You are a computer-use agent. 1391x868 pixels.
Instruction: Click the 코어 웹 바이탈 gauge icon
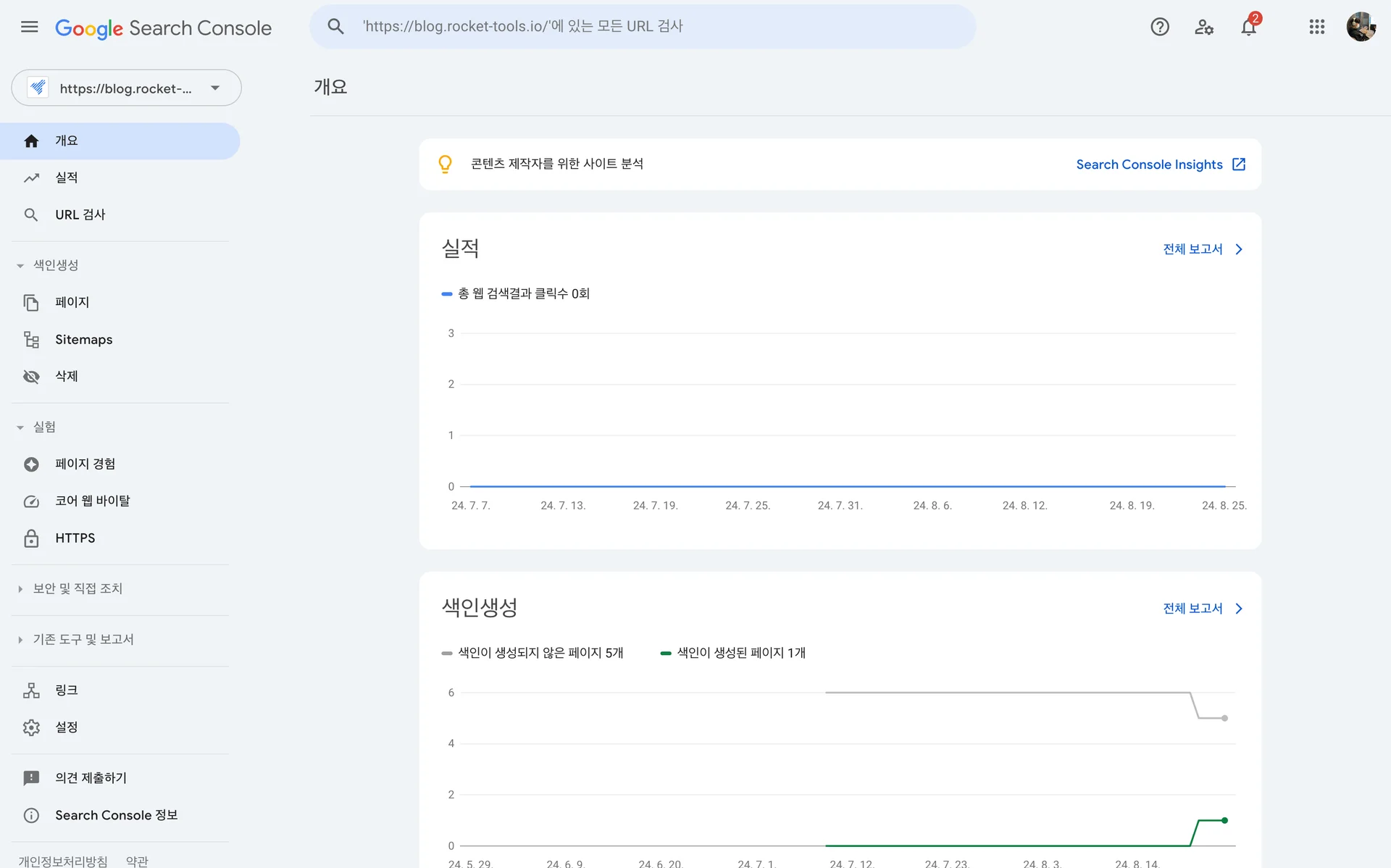pos(32,501)
